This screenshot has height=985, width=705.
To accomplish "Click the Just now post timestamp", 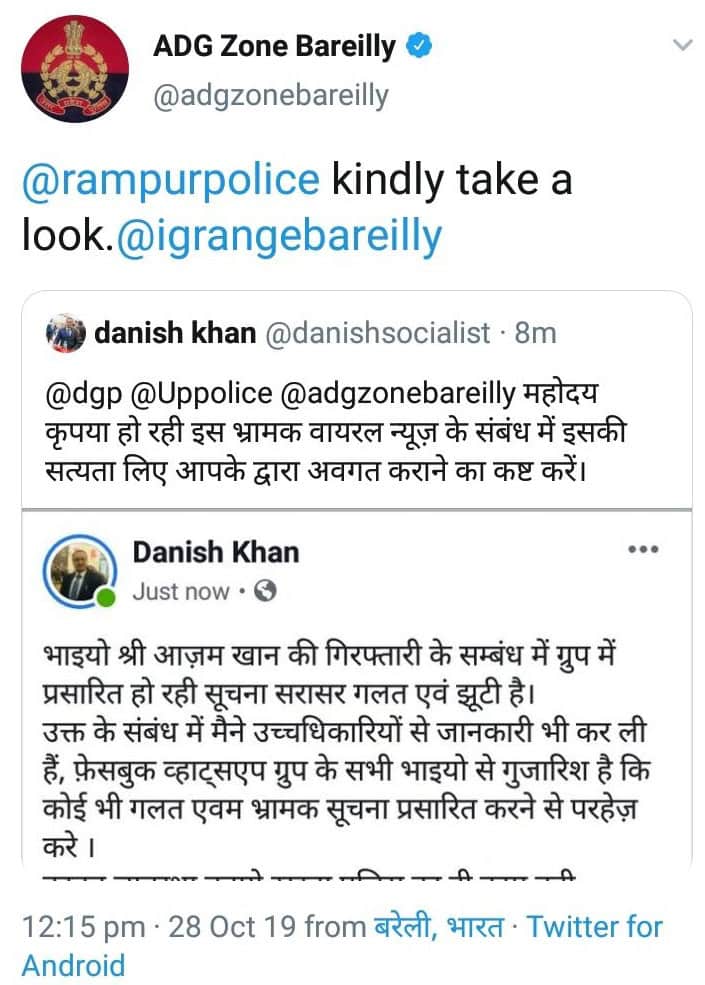I will pos(180,591).
